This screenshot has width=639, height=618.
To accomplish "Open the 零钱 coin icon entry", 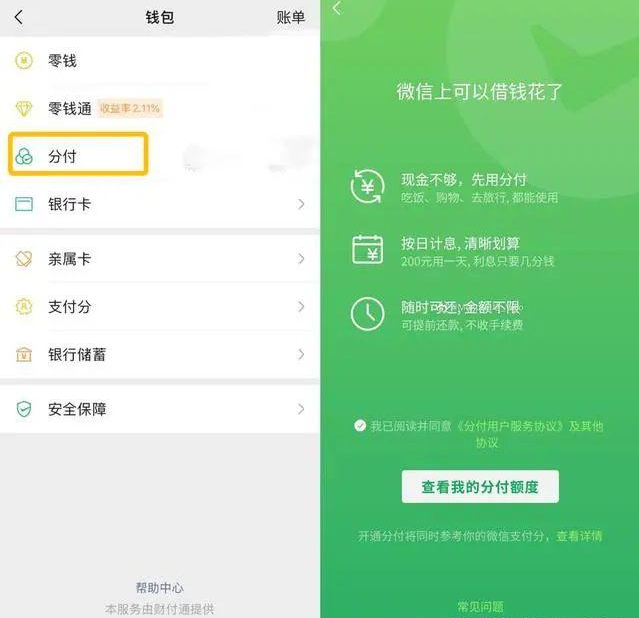I will [x=24, y=61].
